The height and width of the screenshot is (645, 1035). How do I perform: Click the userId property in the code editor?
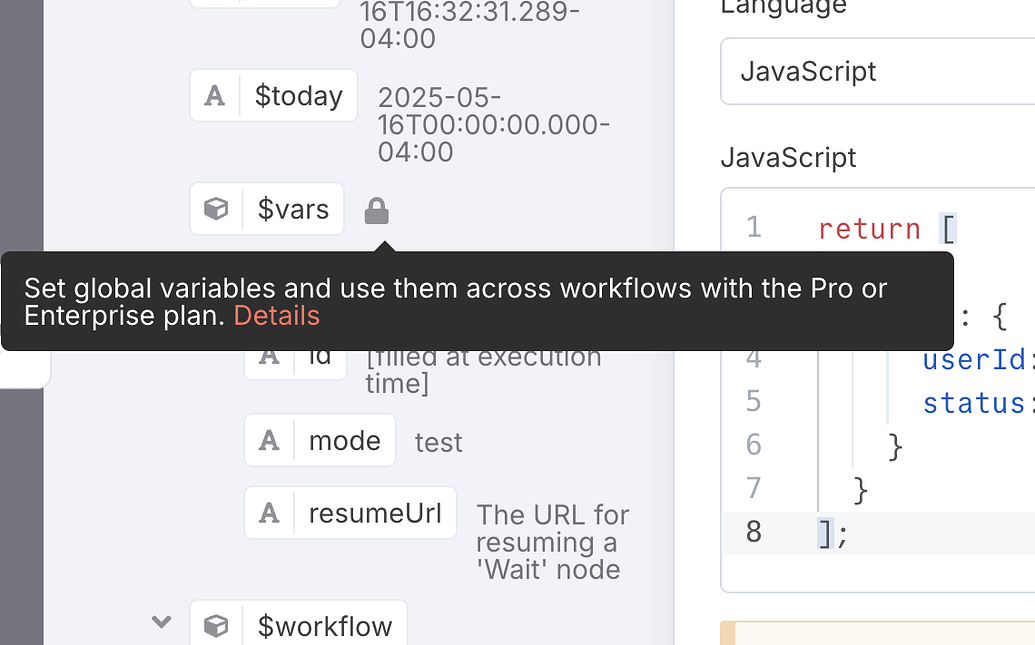(974, 359)
